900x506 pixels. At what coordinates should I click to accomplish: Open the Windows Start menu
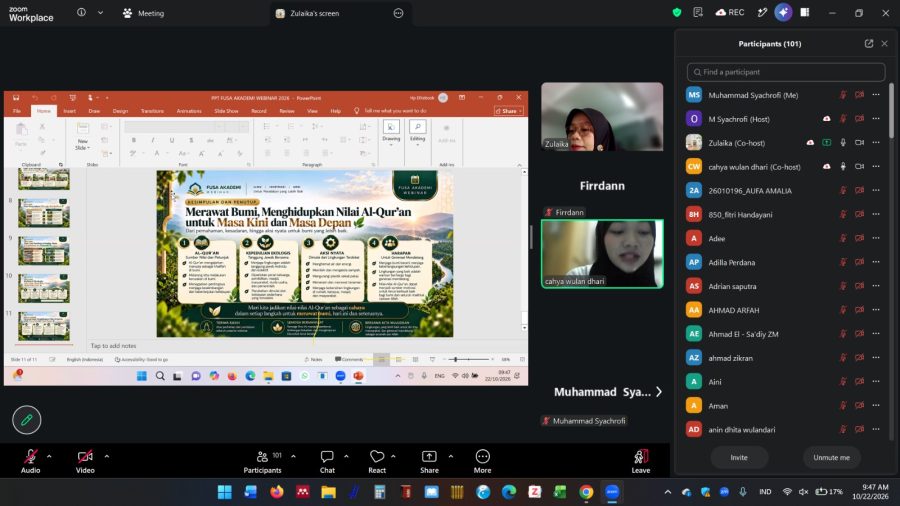tap(224, 492)
